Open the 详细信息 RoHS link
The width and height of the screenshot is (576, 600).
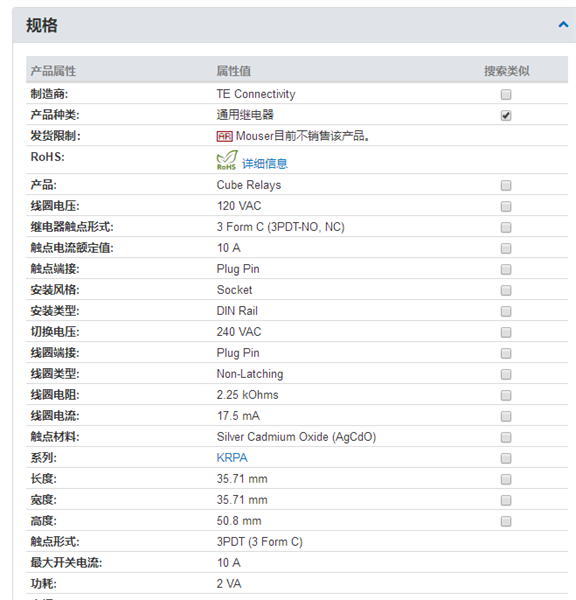pyautogui.click(x=265, y=164)
